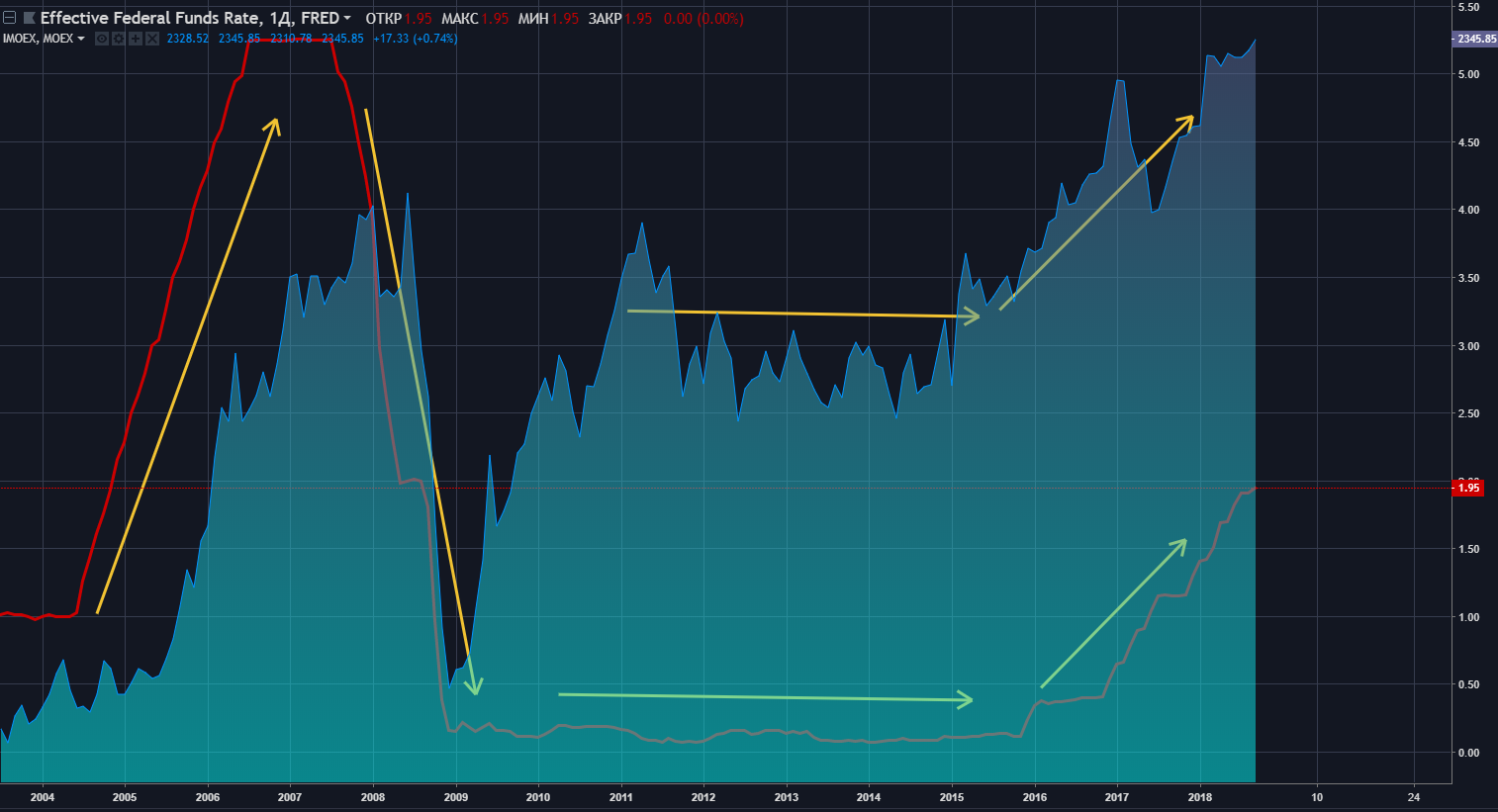Select the 2345.85 price label on the scale

[x=1475, y=39]
